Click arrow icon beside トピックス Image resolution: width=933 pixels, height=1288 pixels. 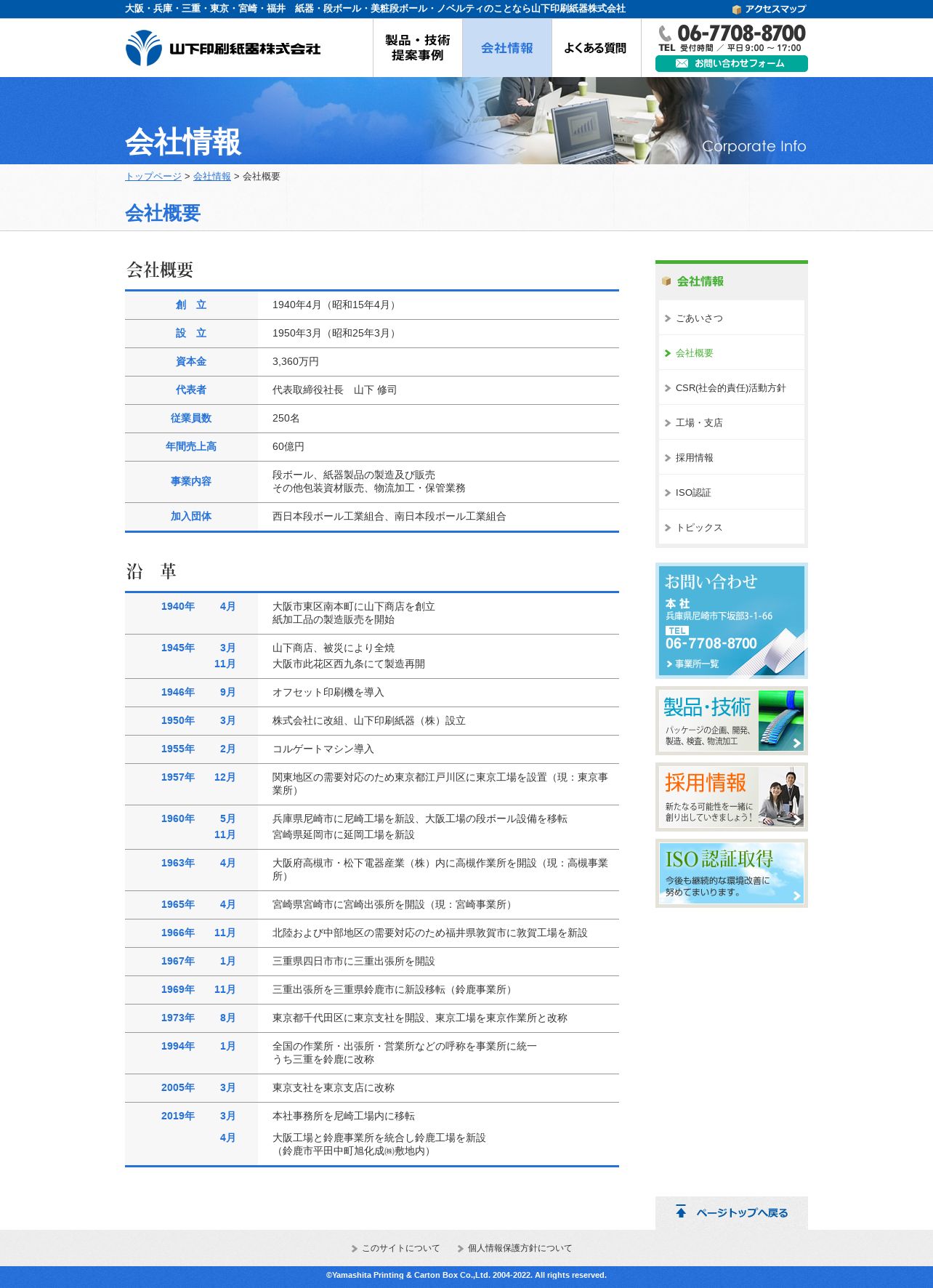(x=668, y=528)
